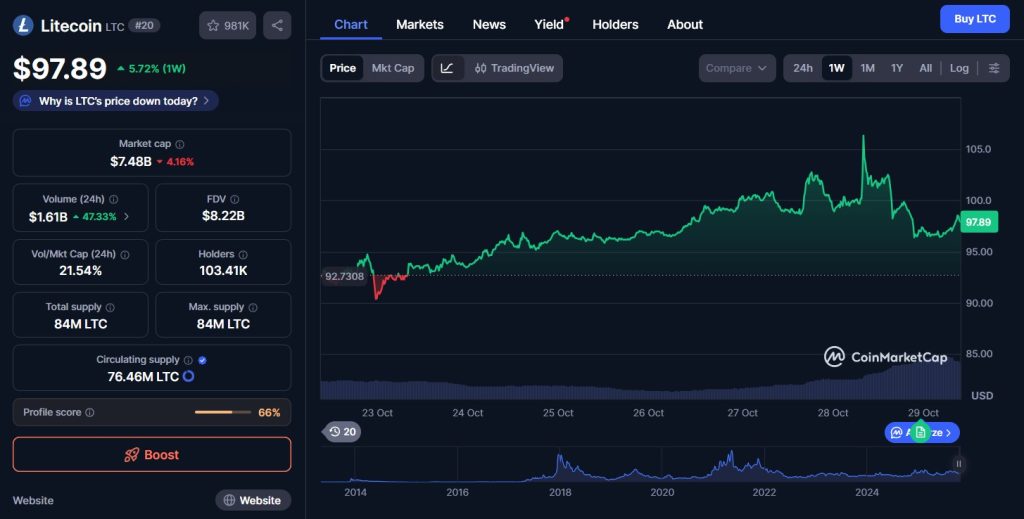Open chart settings sliders icon
The image size is (1024, 519).
993,68
